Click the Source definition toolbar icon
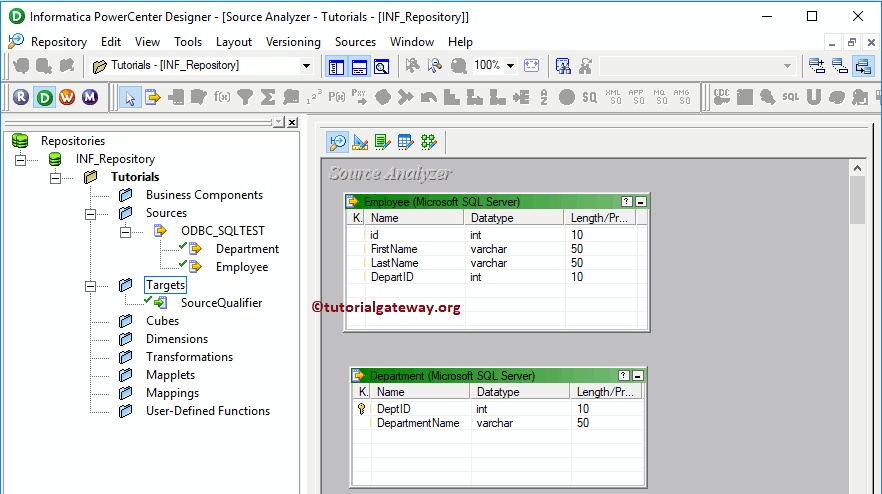Screen dimensions: 882x494 tap(152, 97)
